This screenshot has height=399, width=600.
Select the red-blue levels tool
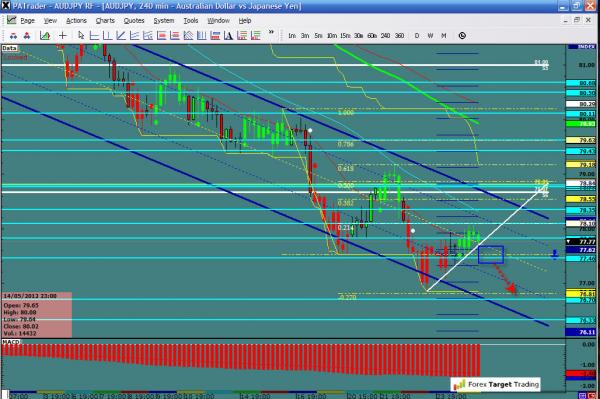click(x=215, y=36)
